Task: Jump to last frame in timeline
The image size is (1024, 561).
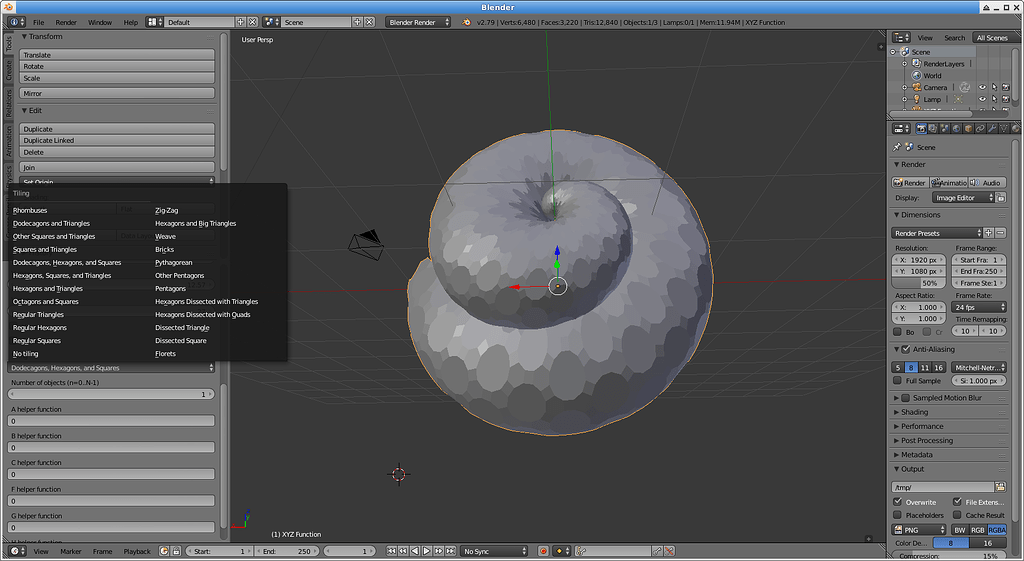Action: [450, 551]
